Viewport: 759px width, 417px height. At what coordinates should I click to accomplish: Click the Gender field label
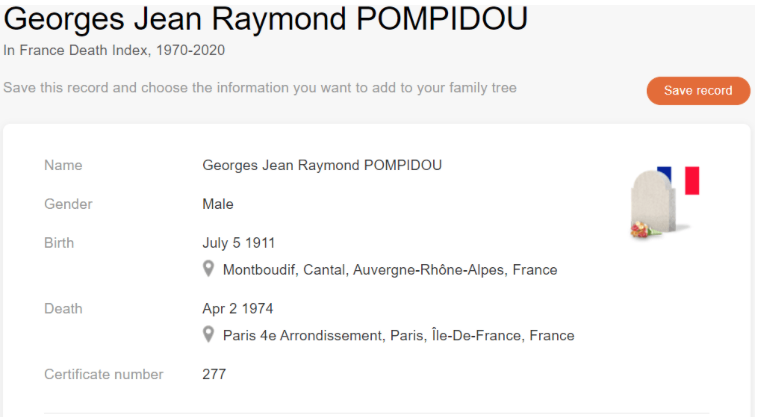coord(68,204)
